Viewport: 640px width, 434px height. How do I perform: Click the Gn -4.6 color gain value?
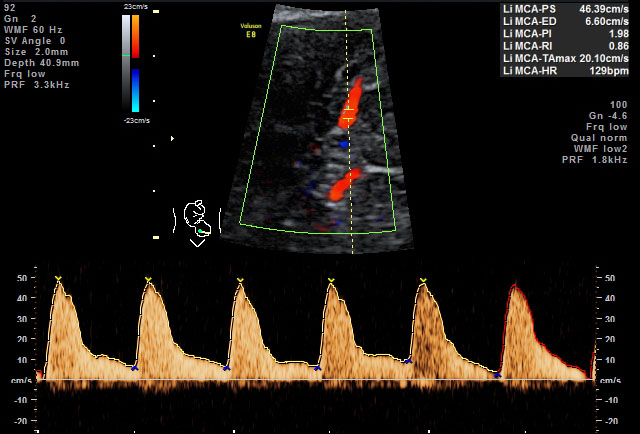coord(608,116)
